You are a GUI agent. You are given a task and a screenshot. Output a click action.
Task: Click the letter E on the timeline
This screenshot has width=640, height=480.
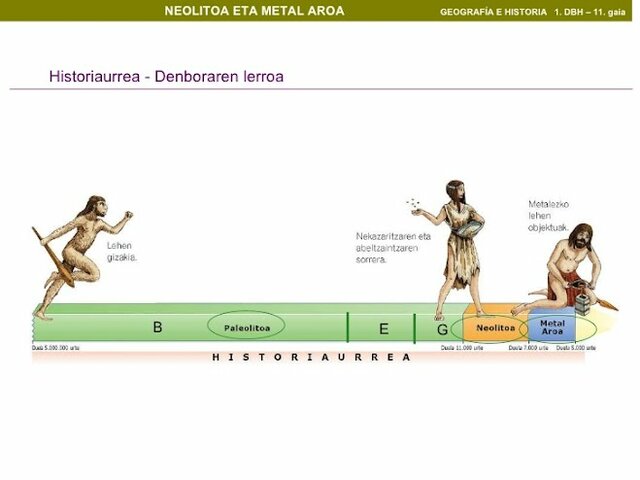(384, 329)
